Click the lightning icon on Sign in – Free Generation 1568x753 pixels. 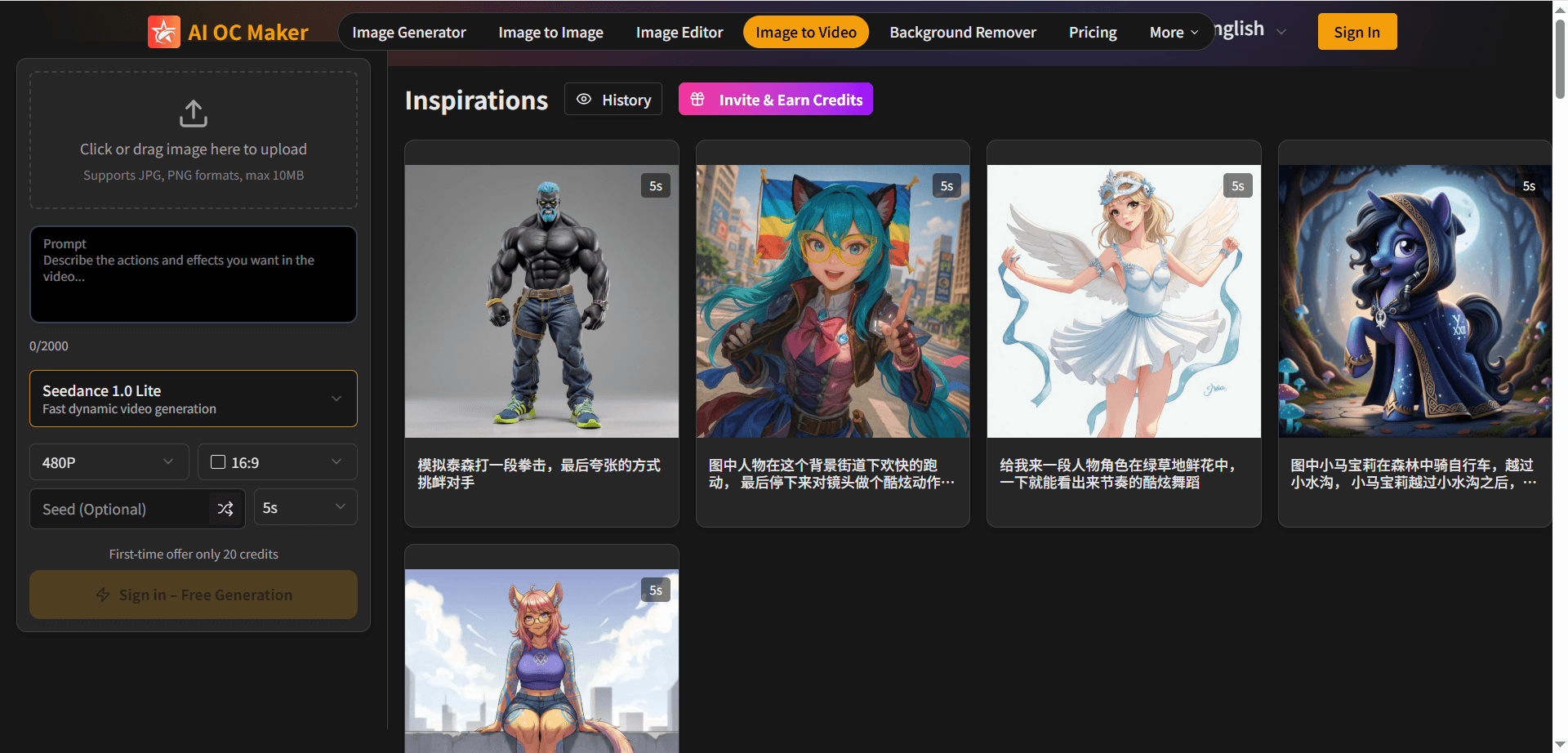[x=102, y=595]
